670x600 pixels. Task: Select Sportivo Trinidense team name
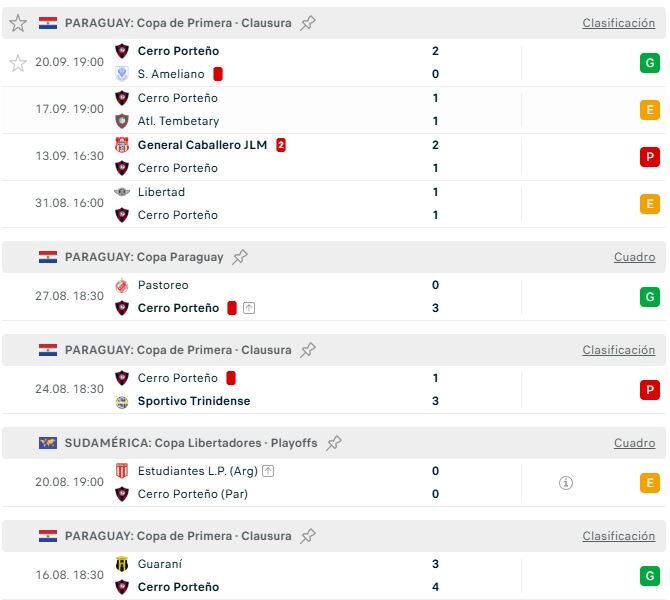(x=194, y=401)
